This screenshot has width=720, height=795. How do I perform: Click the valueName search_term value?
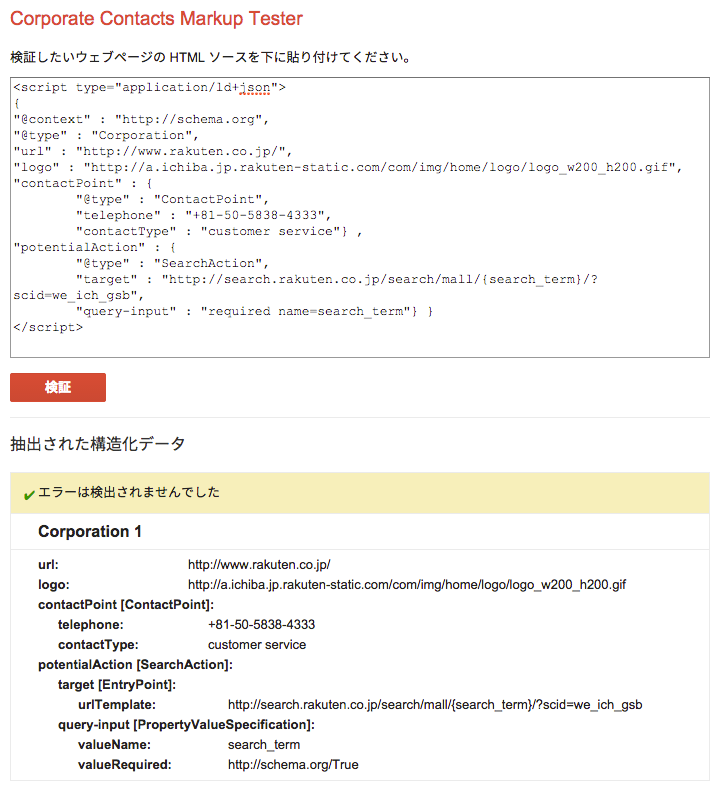point(264,745)
